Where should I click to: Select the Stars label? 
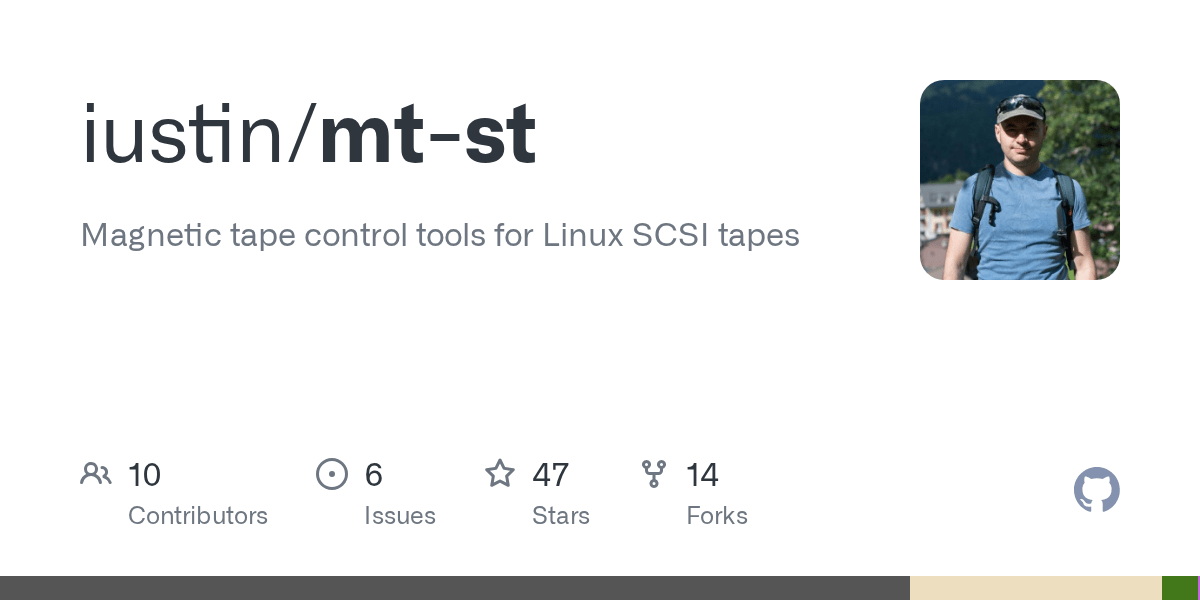pyautogui.click(x=561, y=516)
